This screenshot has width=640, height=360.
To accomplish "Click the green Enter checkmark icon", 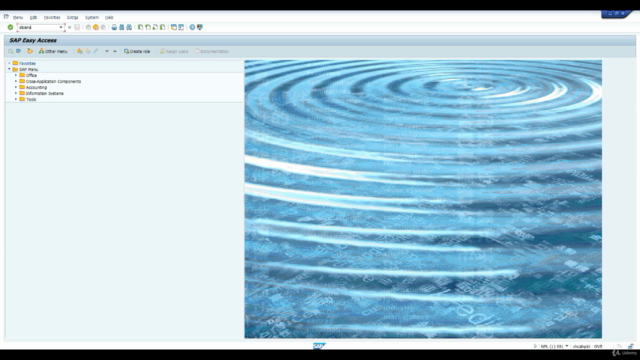I will pos(10,27).
